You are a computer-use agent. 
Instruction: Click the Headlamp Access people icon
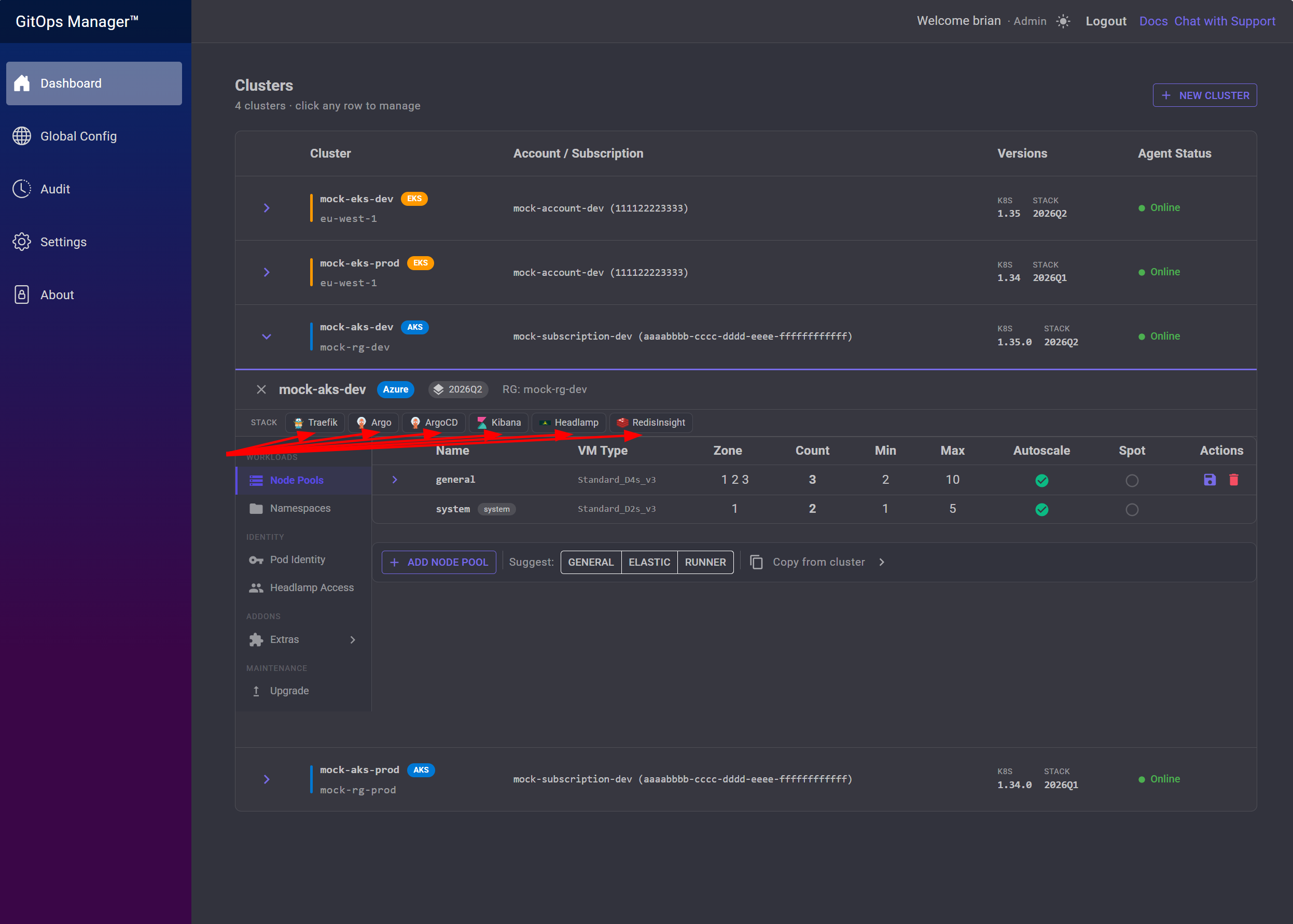point(256,588)
